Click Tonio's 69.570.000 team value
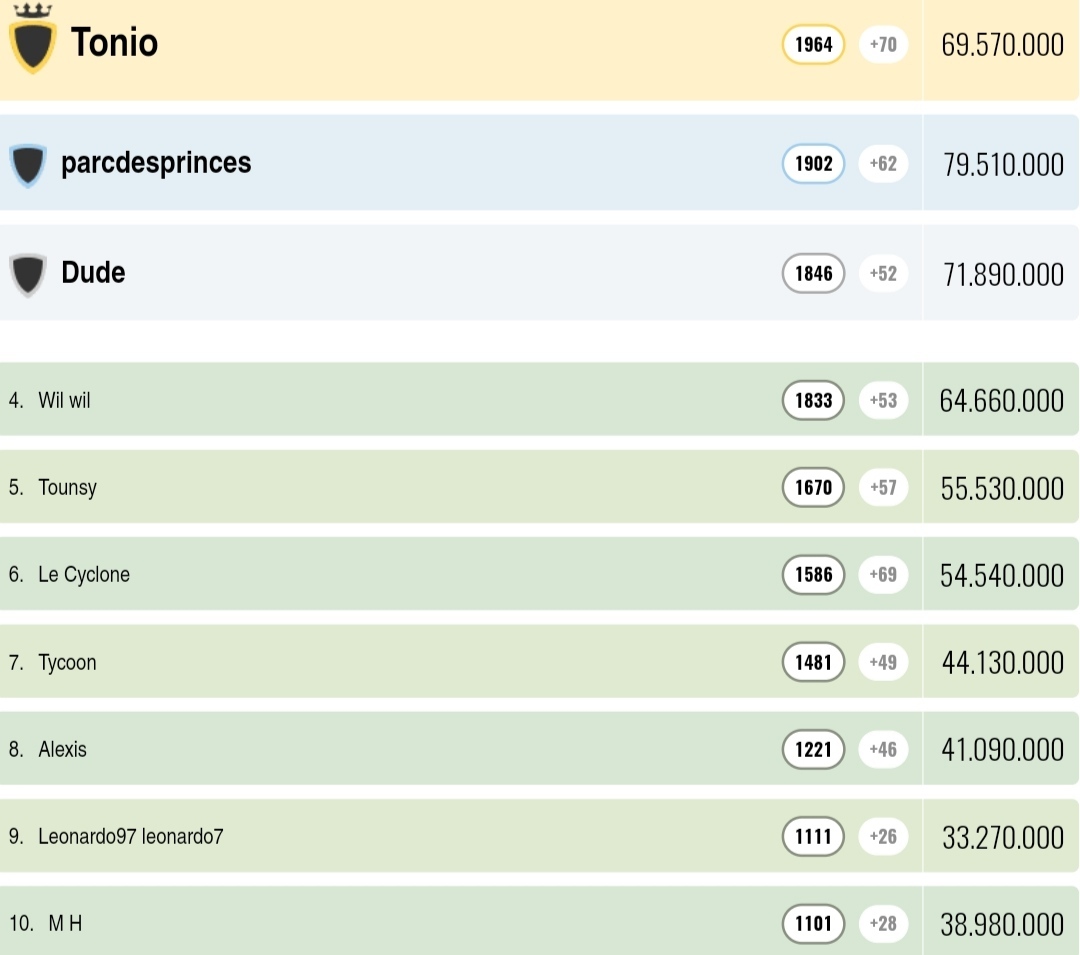 click(x=1002, y=45)
